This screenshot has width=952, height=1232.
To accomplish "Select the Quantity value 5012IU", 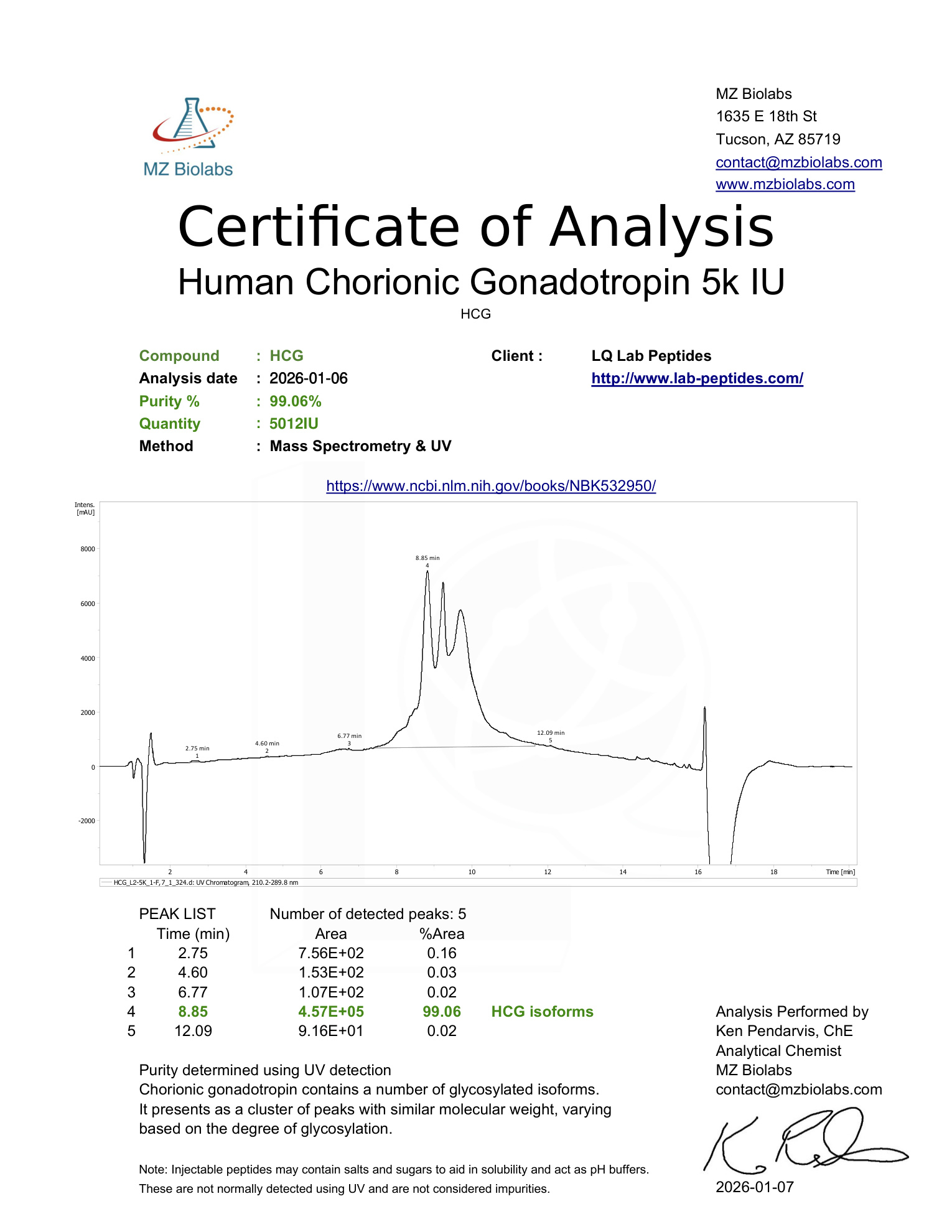I will pos(294,424).
